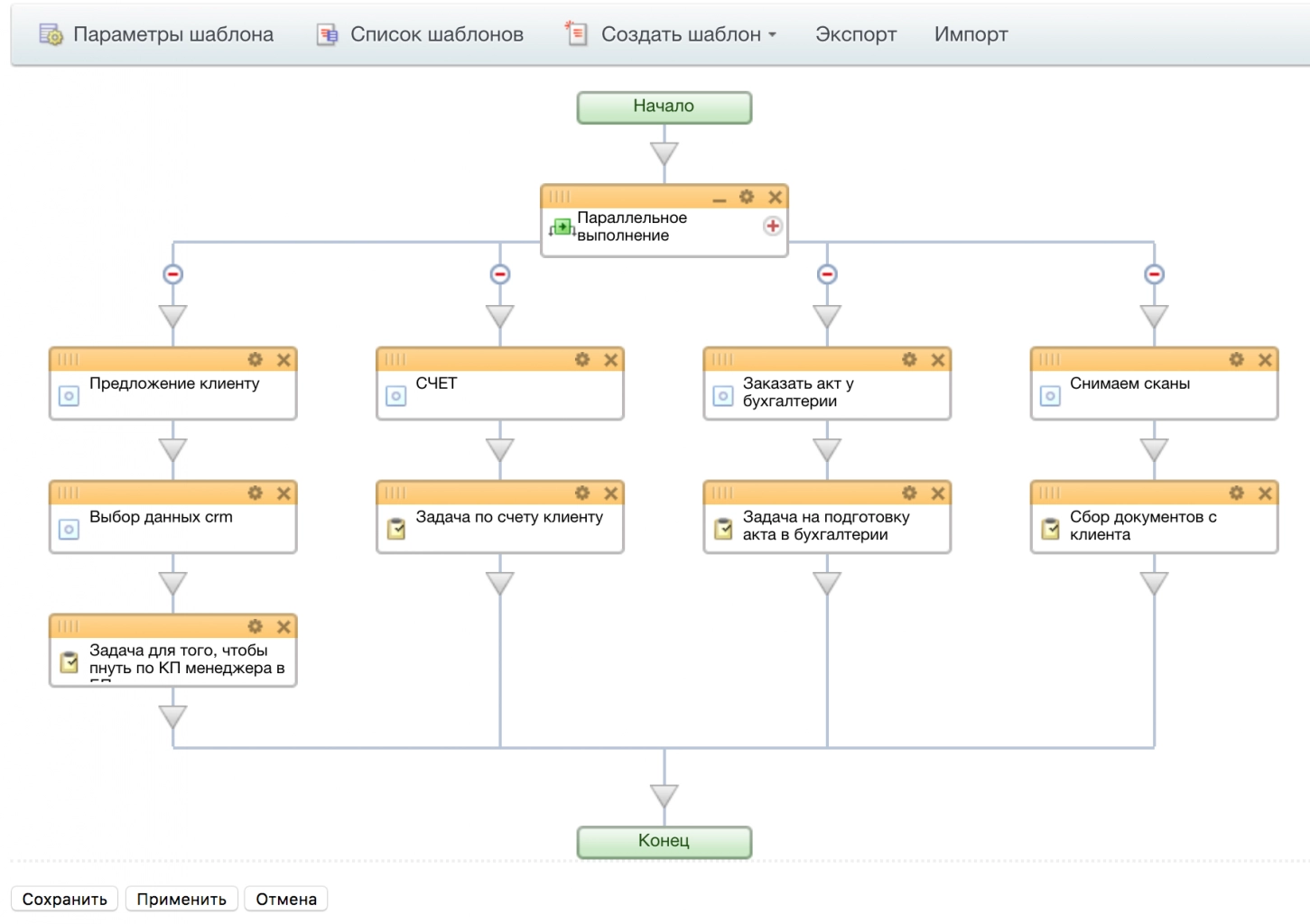Click gear on Сбор документов с клиента

[1236, 493]
